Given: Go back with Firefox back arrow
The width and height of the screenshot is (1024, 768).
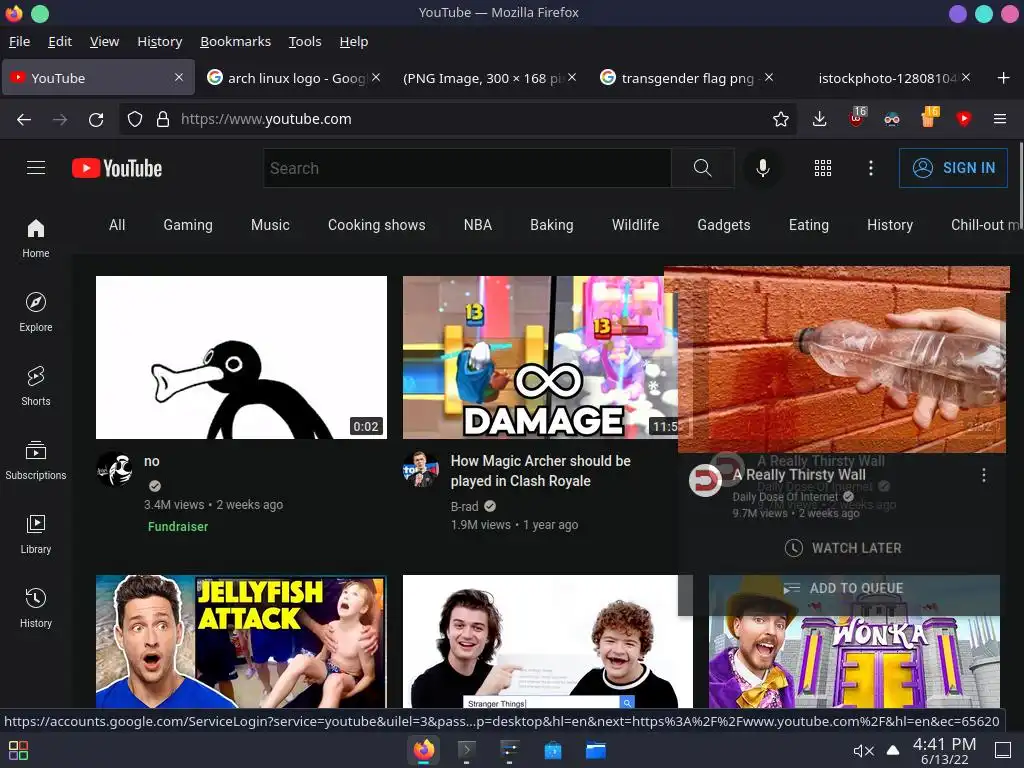Looking at the screenshot, I should pos(24,119).
